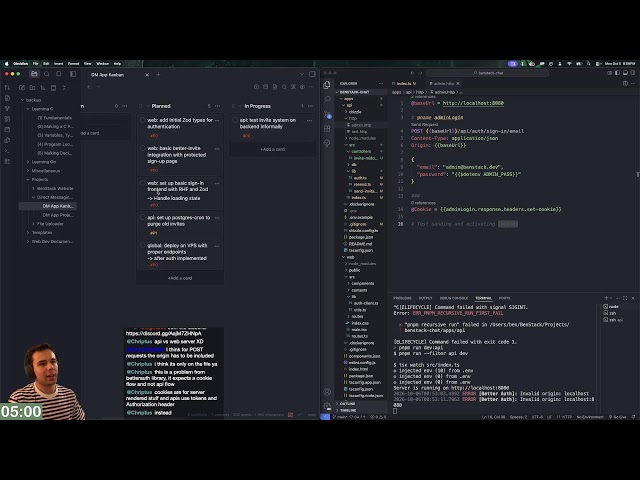The width and height of the screenshot is (640, 480).
Task: Click the Obsidian files folder icon
Action: 34,74
